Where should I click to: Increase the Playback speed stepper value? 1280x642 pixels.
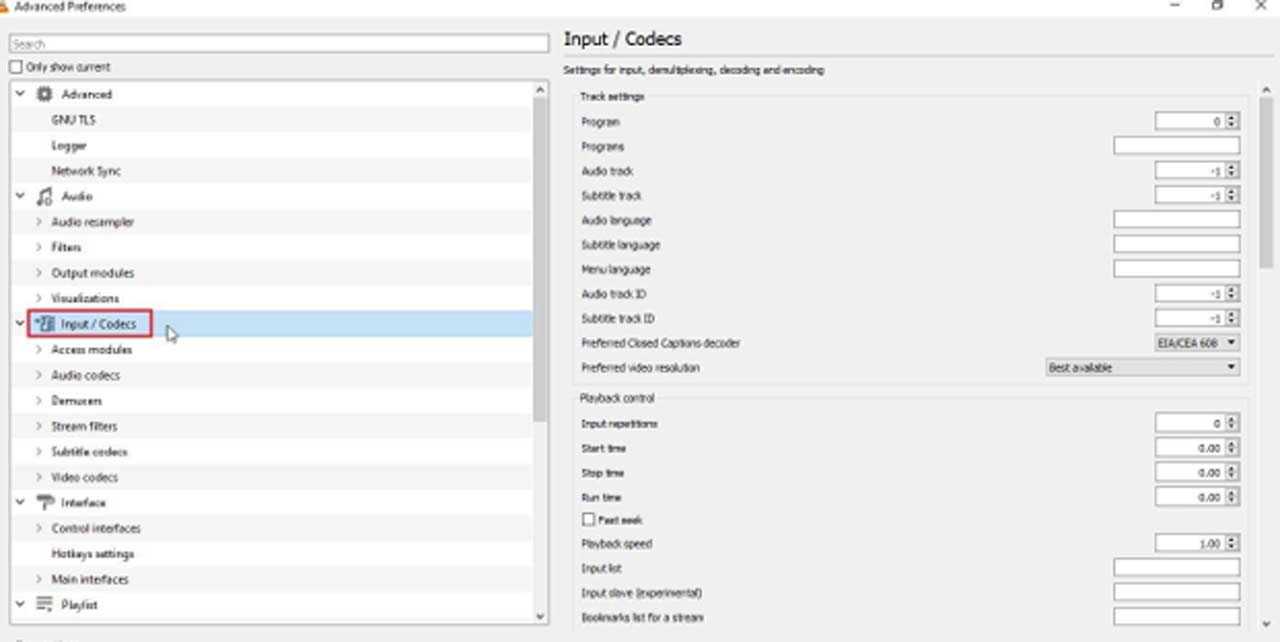click(x=1232, y=540)
